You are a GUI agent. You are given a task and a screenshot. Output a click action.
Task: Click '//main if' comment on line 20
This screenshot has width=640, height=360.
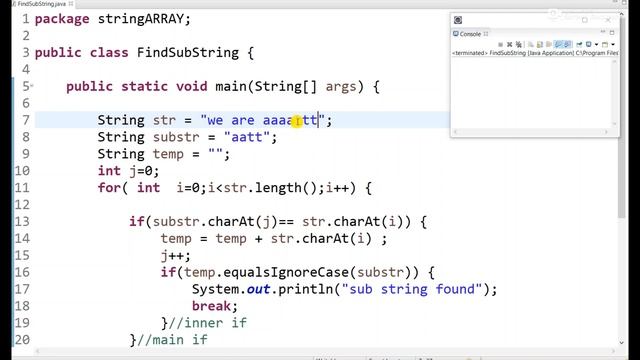click(x=172, y=340)
